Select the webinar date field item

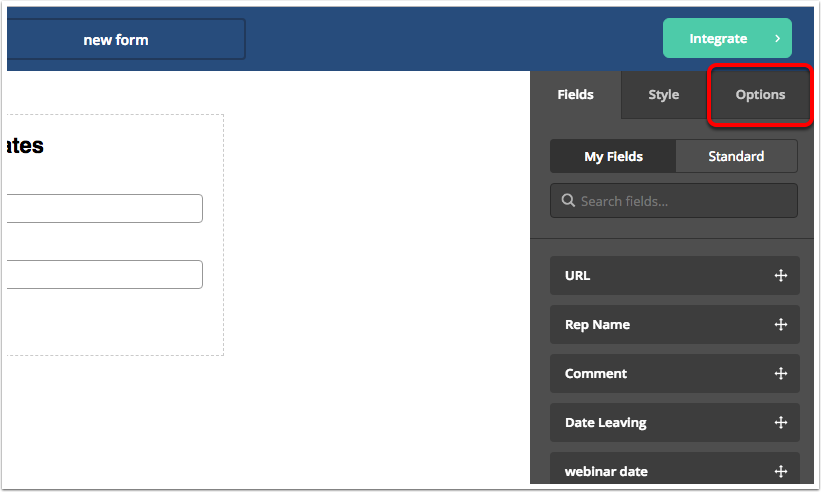coord(674,468)
